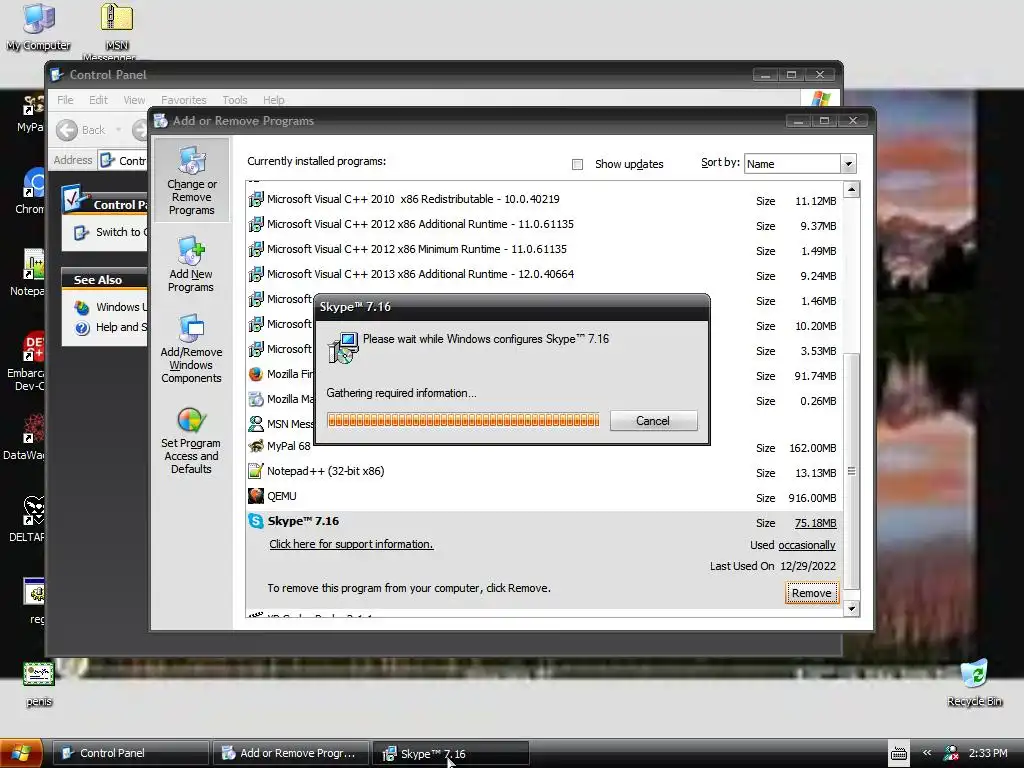Click the 75.18MB size link for Skype
The image size is (1024, 768).
click(x=816, y=523)
